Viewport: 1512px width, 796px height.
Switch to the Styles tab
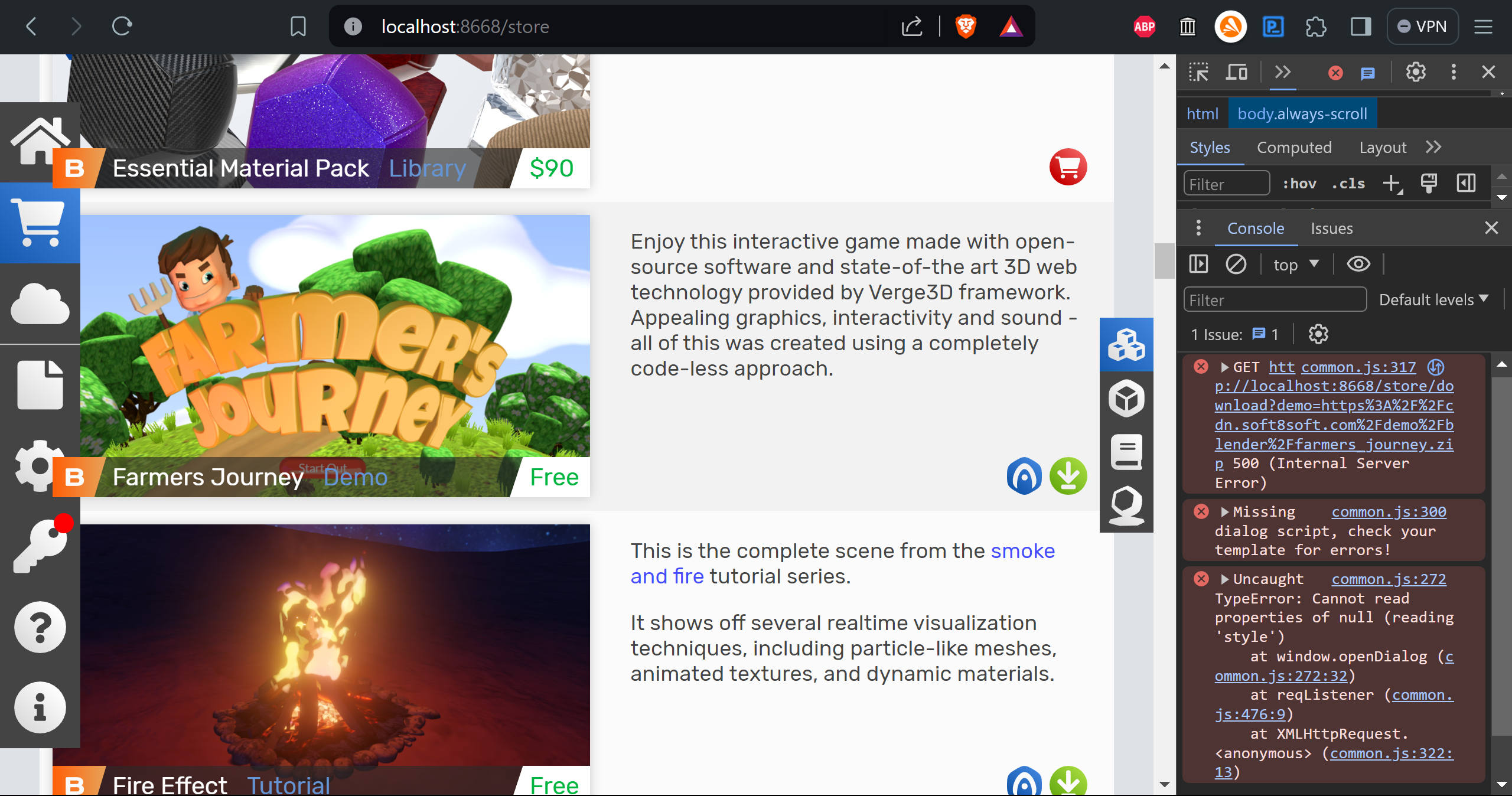[1210, 148]
